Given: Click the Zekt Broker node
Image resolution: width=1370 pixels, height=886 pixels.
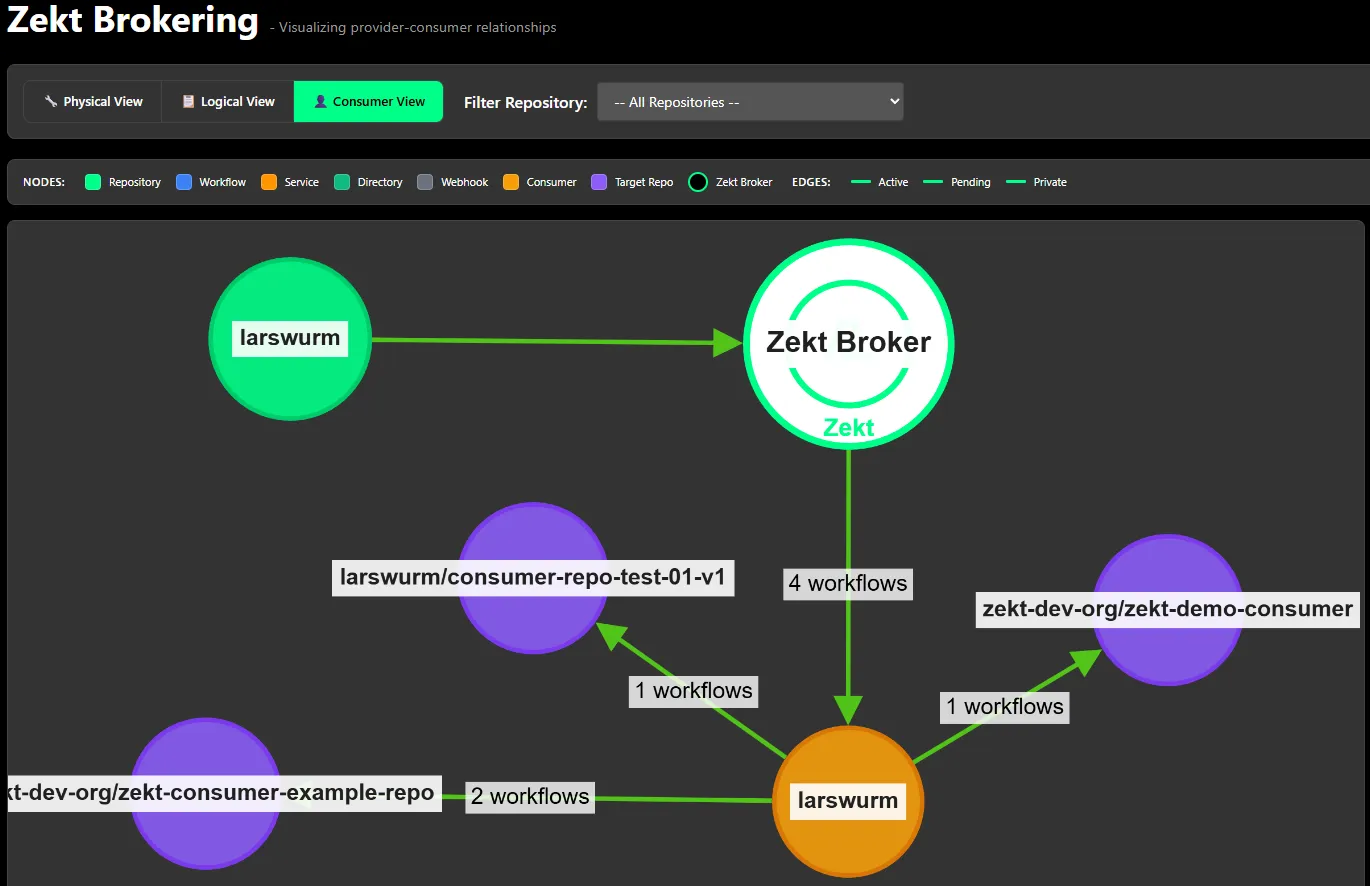Looking at the screenshot, I should coord(848,343).
